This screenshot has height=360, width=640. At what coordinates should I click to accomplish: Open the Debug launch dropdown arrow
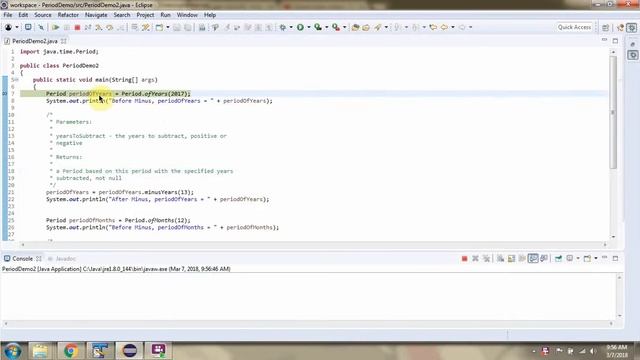(291, 27)
